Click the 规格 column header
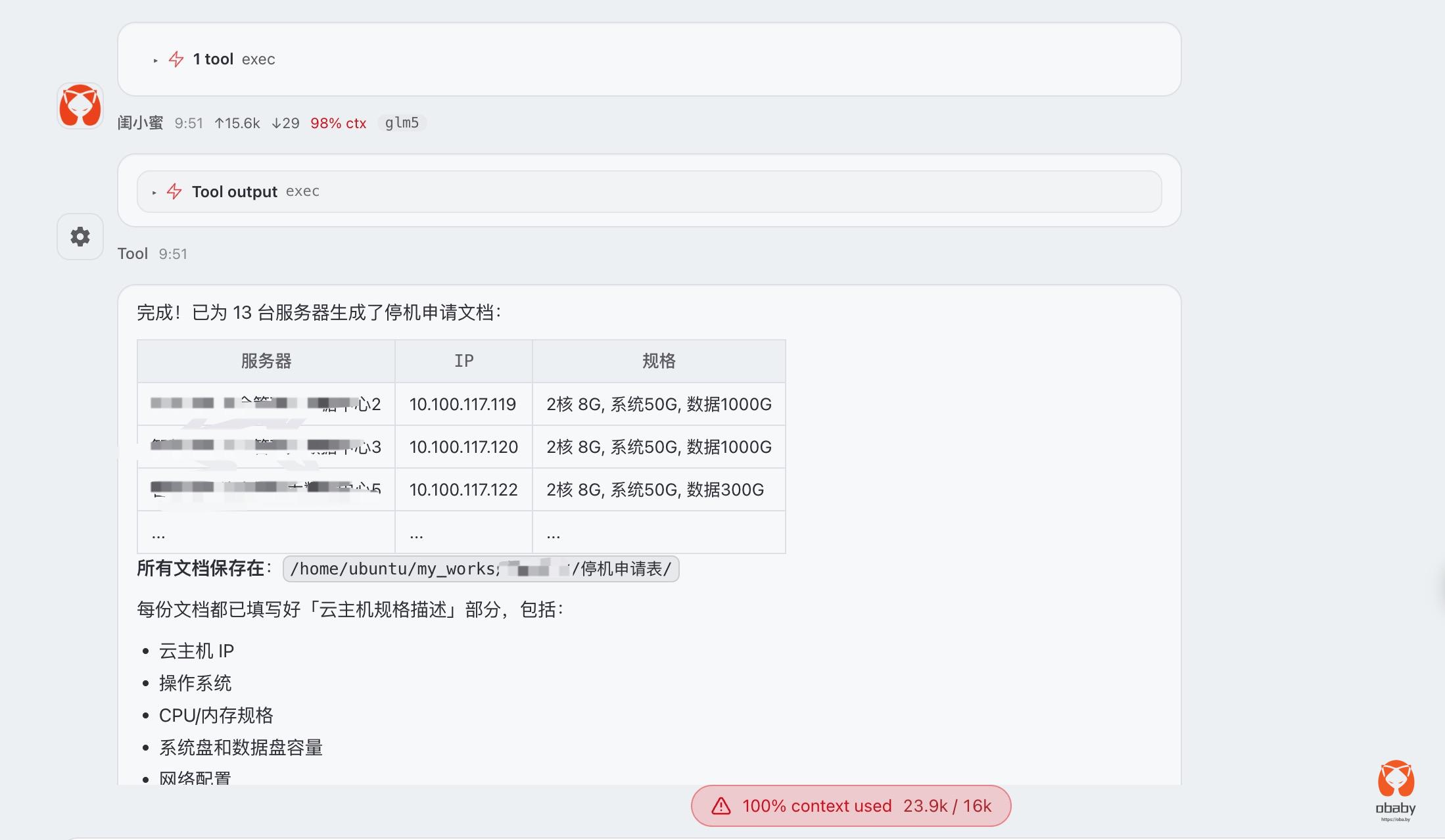The height and width of the screenshot is (840, 1445). 659,361
